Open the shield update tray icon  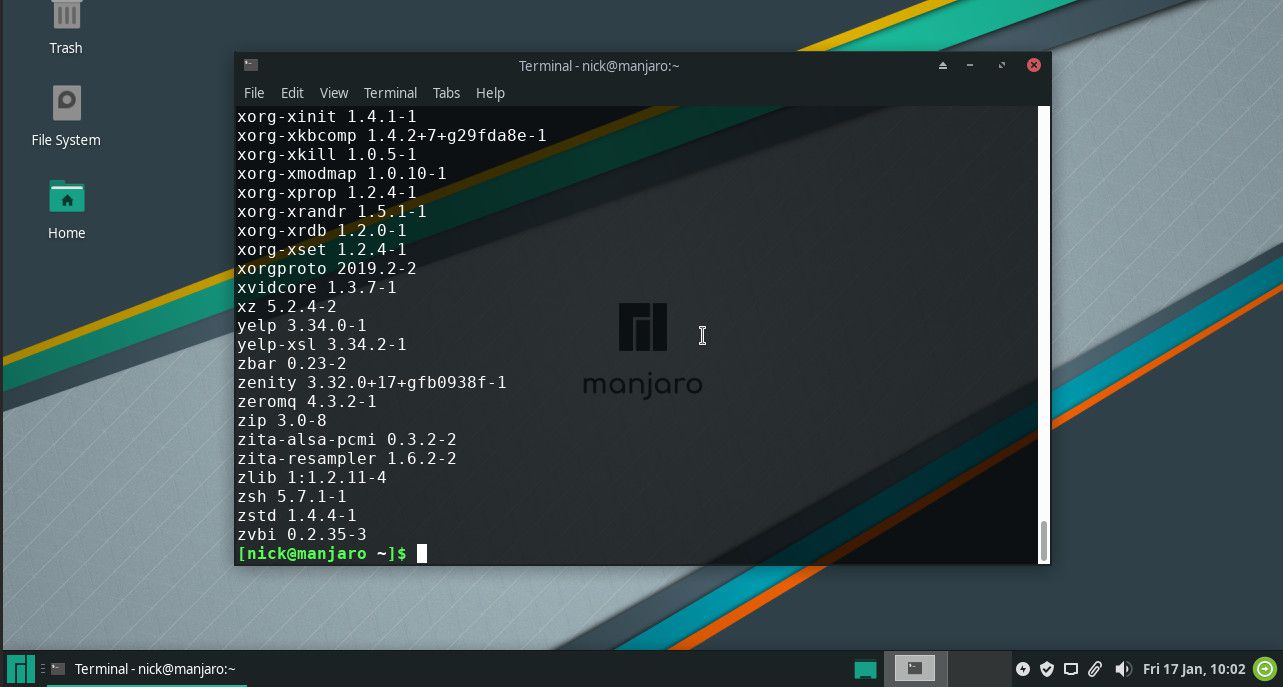[x=1047, y=669]
